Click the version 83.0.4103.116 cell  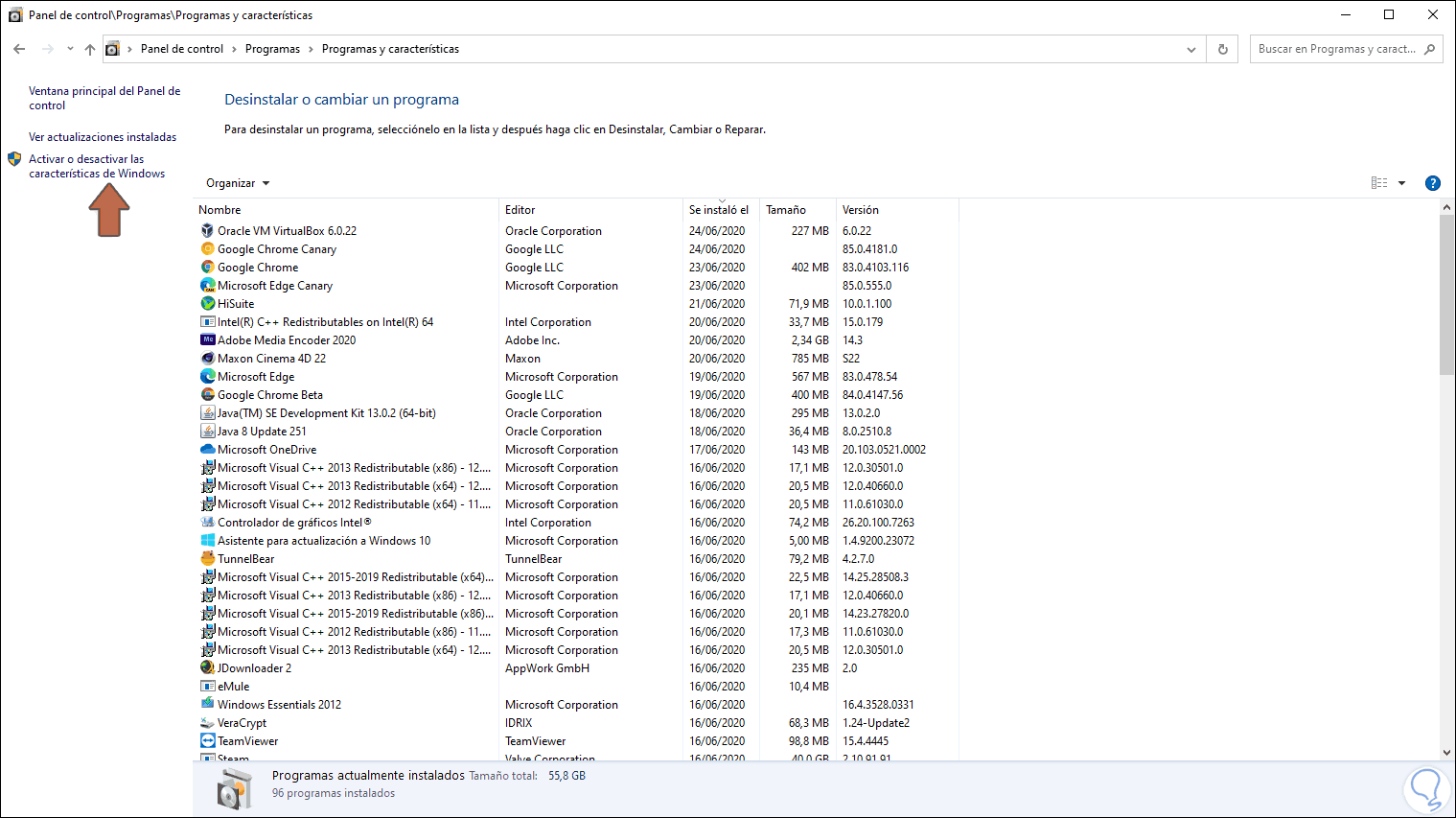(875, 267)
